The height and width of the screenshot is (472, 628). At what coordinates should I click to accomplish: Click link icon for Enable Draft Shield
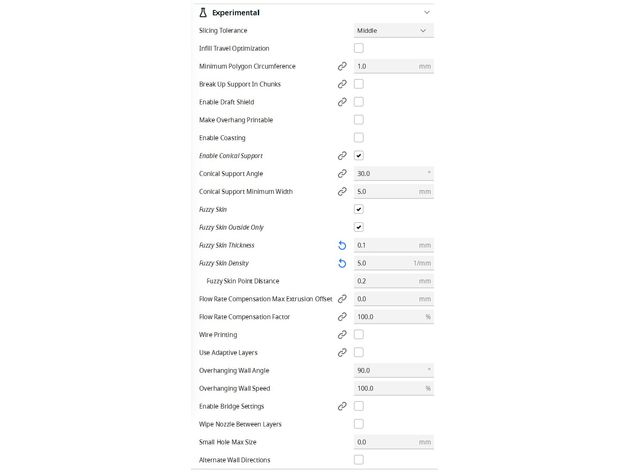(x=342, y=102)
